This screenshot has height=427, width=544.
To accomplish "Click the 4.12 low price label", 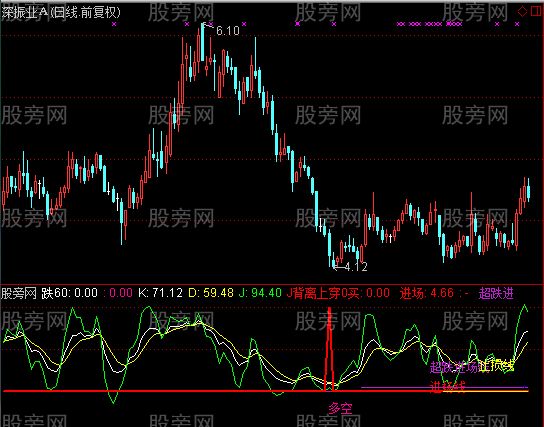I will 356,267.
